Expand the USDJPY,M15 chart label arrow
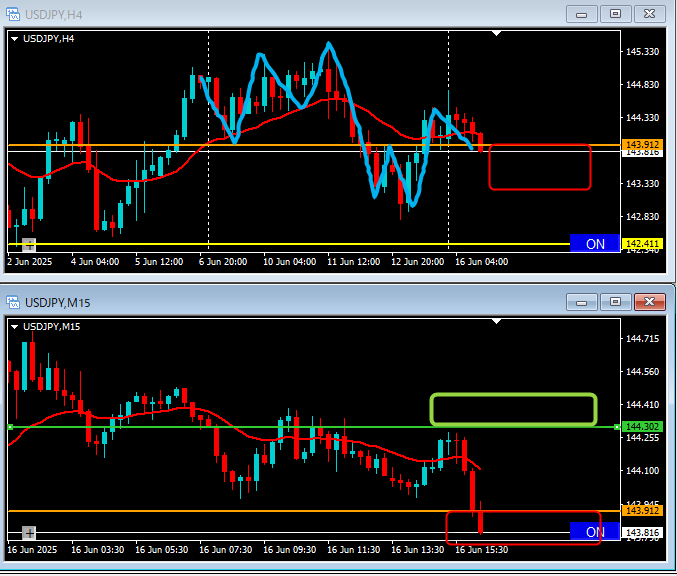Image resolution: width=677 pixels, height=576 pixels. 14,326
